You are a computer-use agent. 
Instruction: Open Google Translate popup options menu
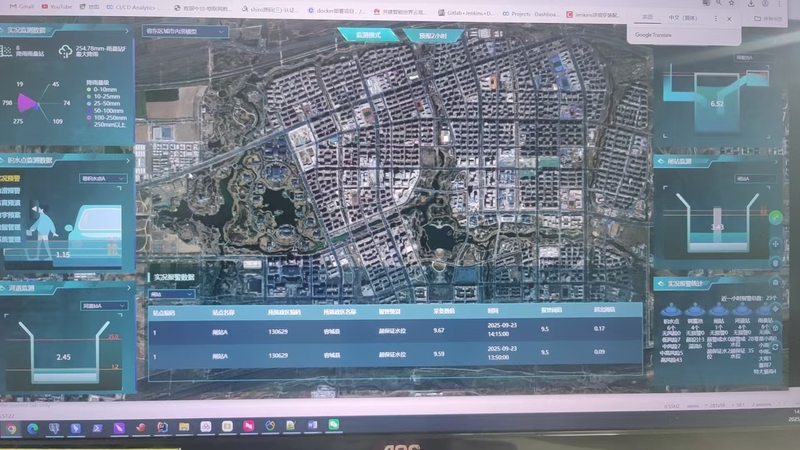pos(716,18)
